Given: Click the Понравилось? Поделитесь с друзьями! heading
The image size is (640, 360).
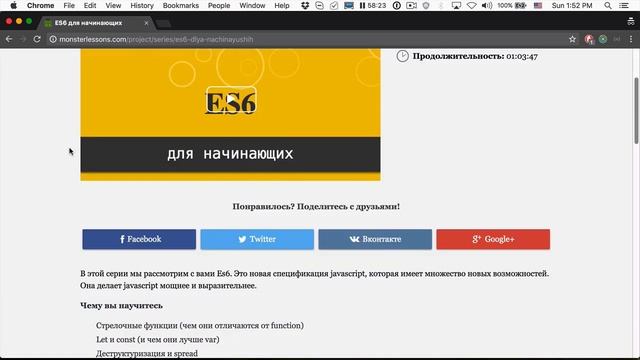Looking at the screenshot, I should coord(316,207).
